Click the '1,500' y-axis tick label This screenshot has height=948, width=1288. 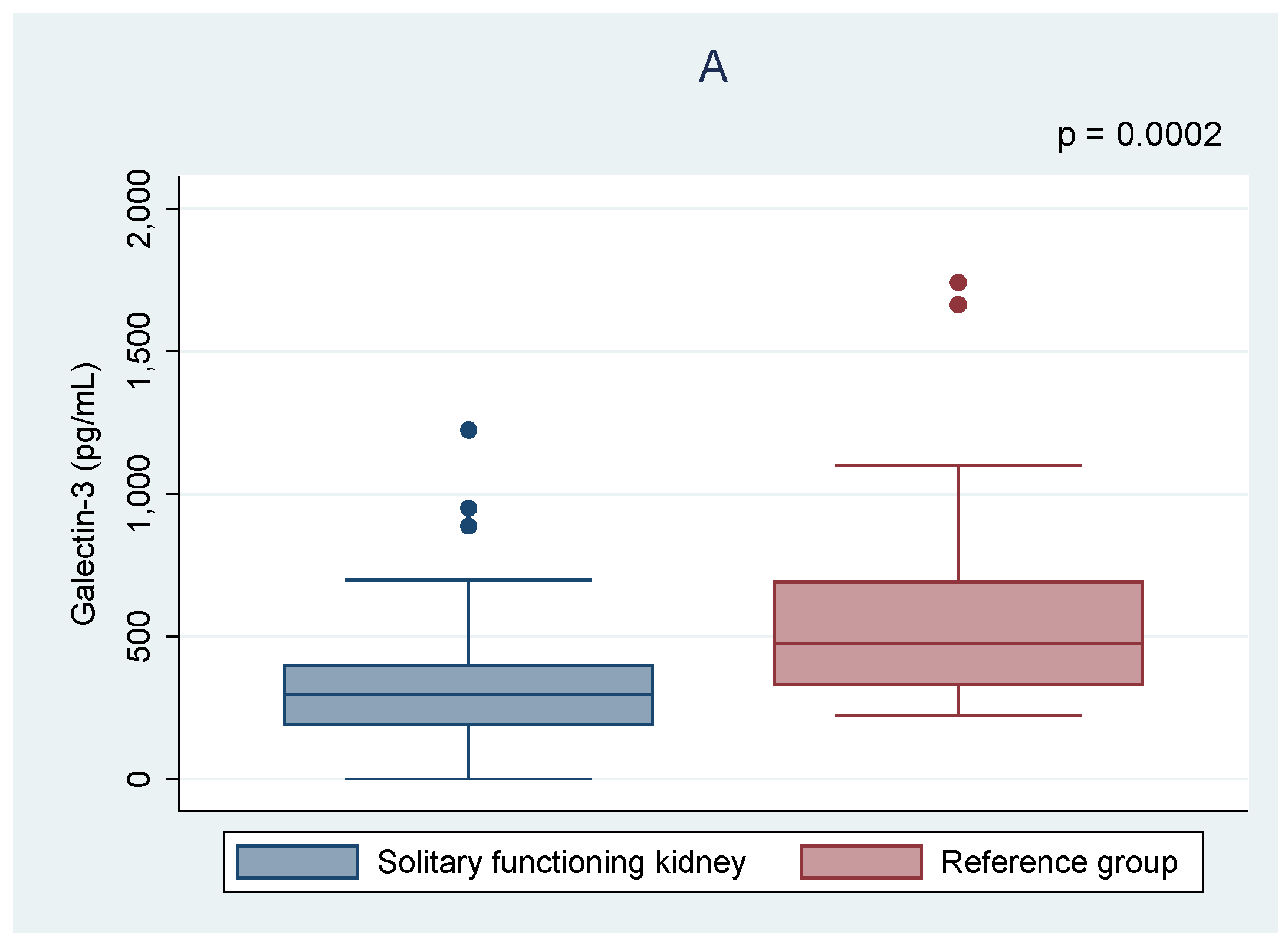coord(140,351)
